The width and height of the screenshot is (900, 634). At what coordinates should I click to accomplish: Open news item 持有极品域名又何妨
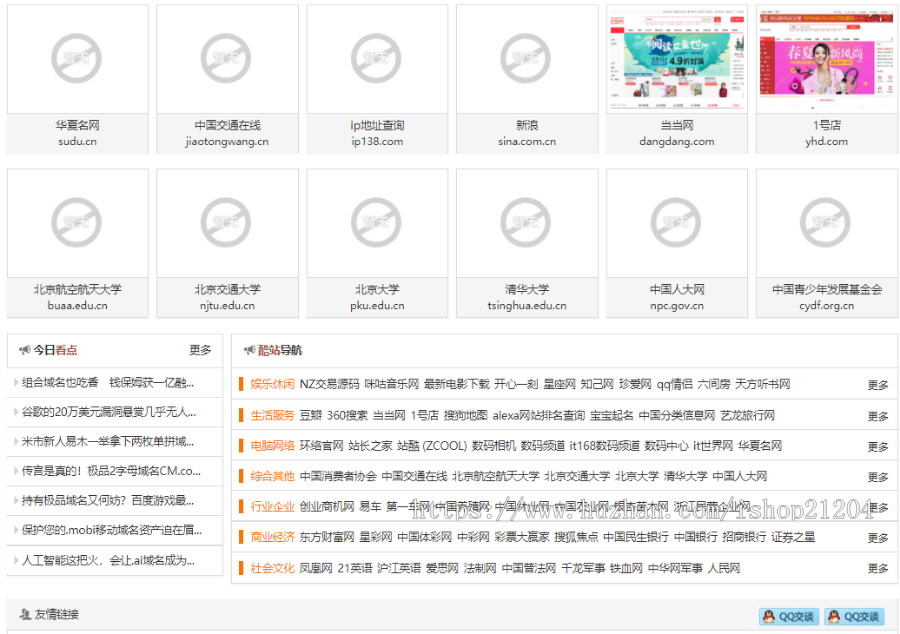[x=108, y=500]
